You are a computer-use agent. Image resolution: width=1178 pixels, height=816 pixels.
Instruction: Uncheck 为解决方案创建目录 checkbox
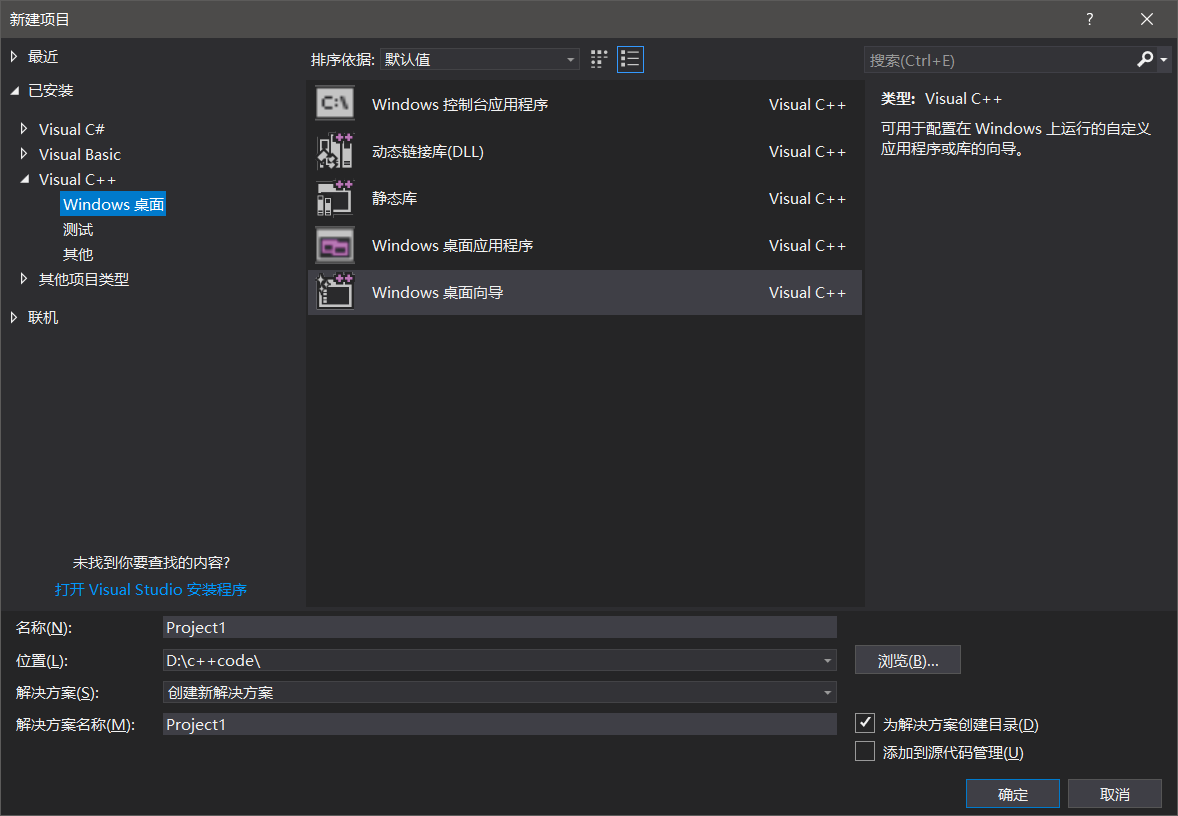point(865,723)
